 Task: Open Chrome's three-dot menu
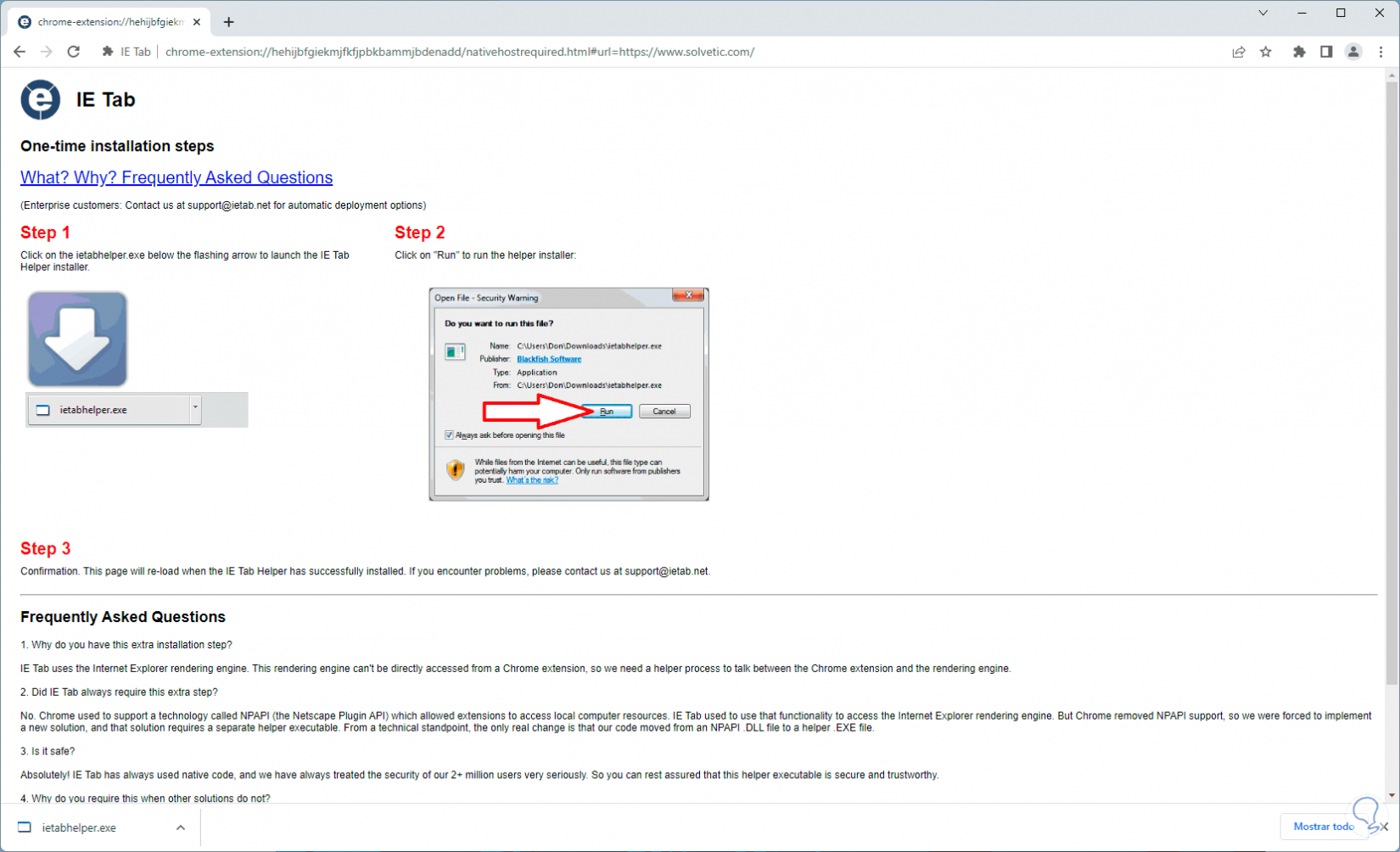1380,52
